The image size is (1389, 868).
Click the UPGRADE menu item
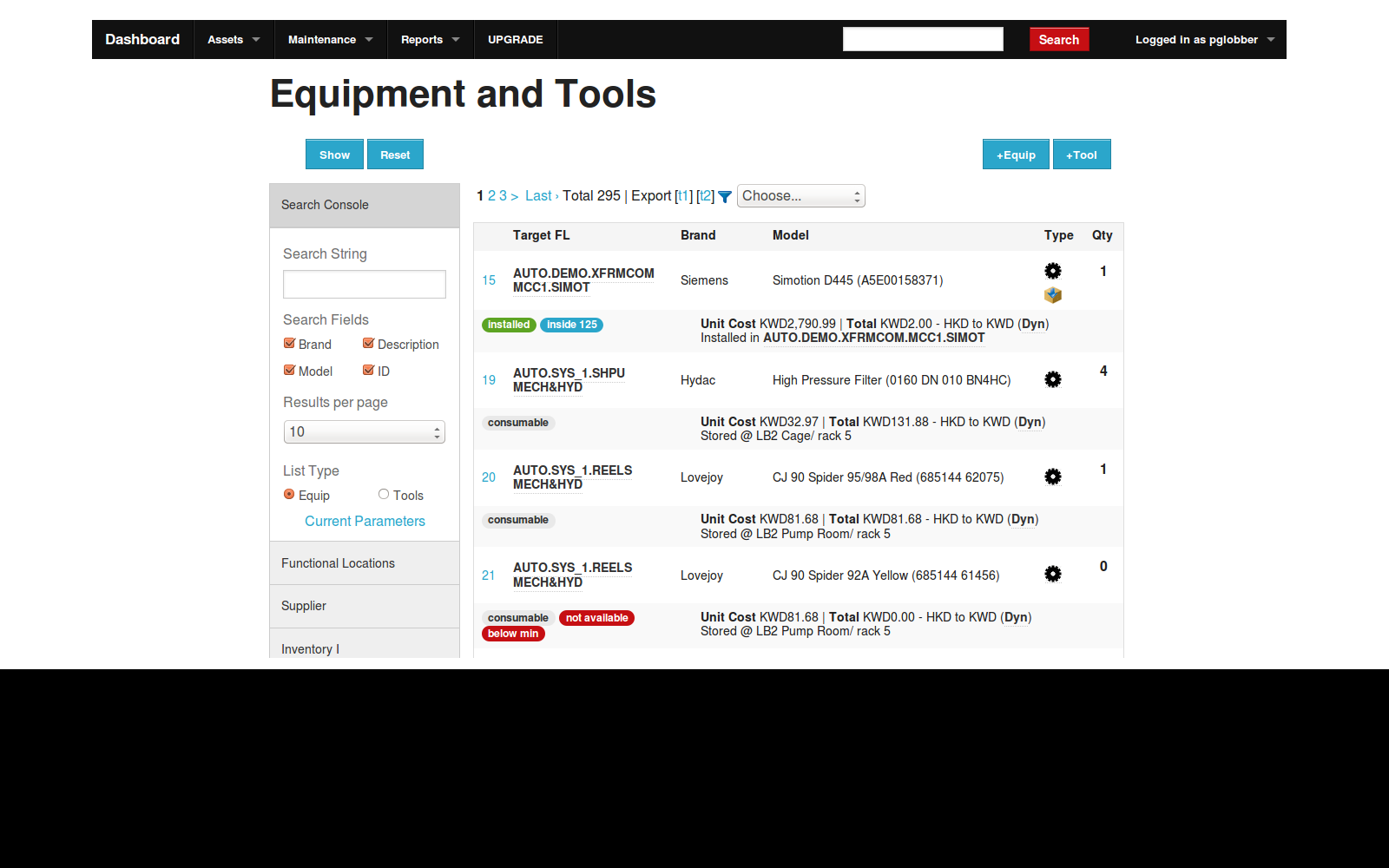click(516, 40)
